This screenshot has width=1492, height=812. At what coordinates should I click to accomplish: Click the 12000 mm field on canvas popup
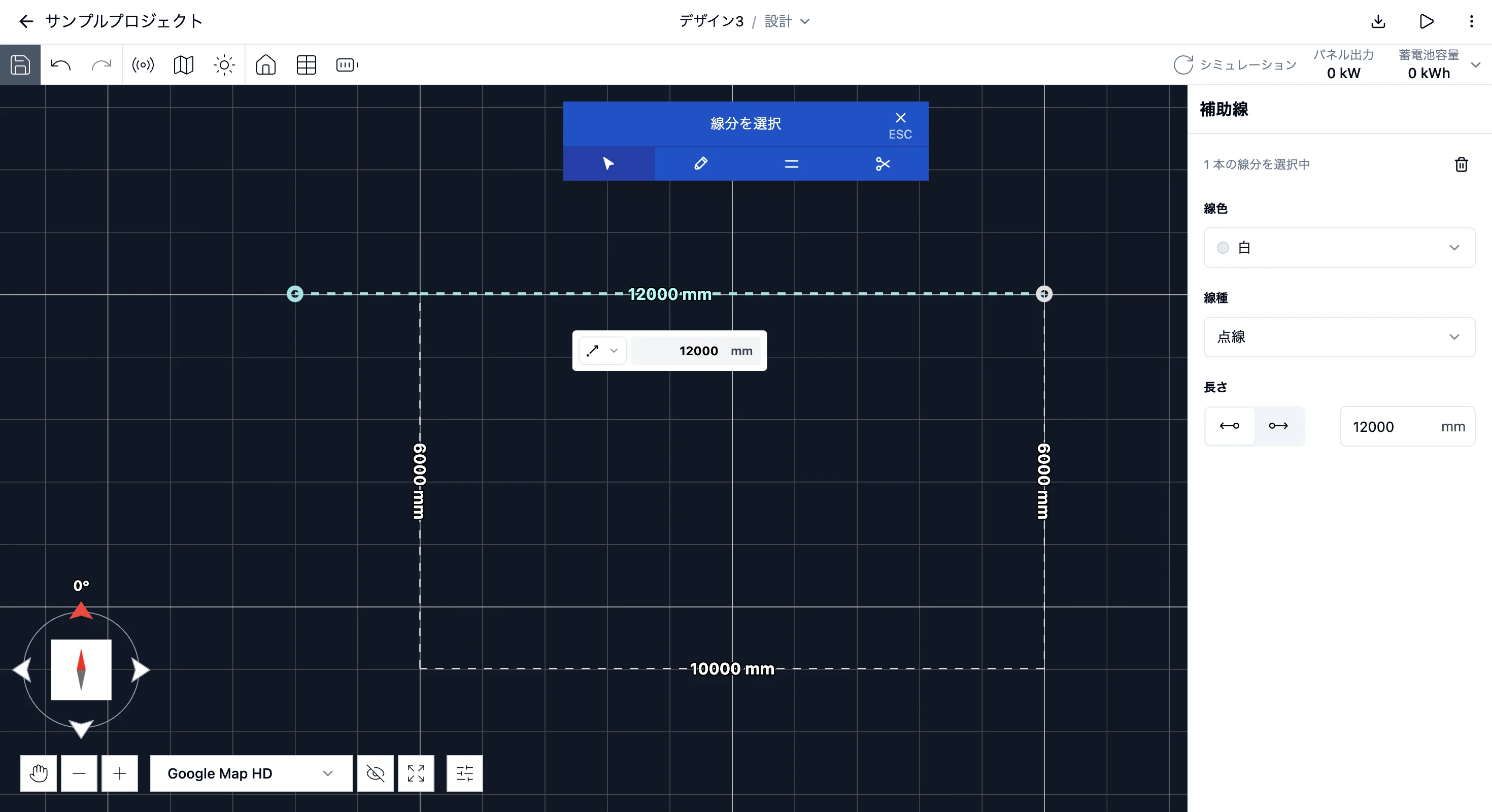coord(696,350)
